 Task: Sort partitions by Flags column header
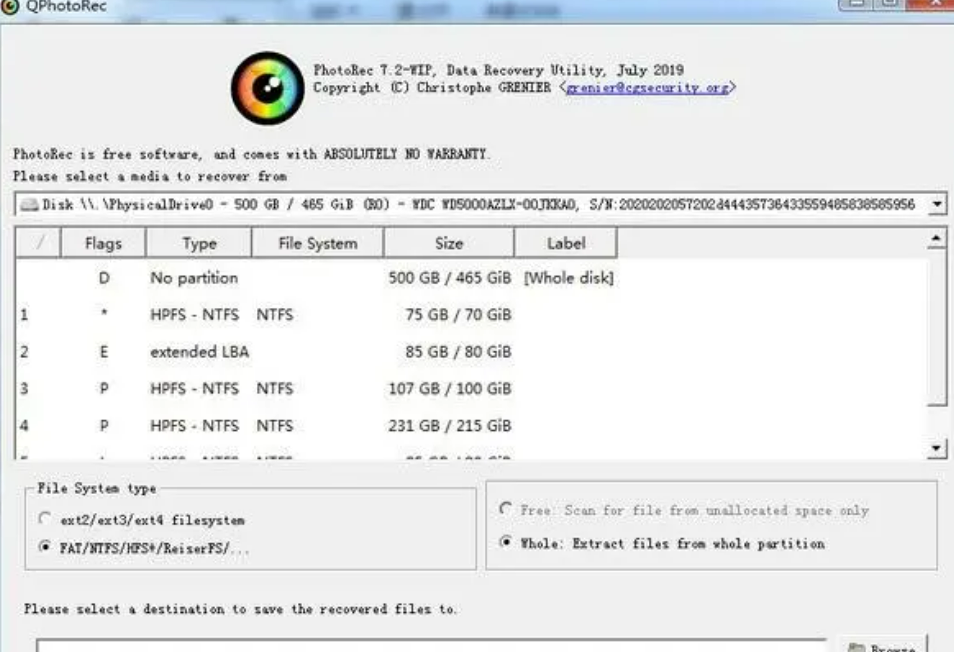tap(103, 243)
